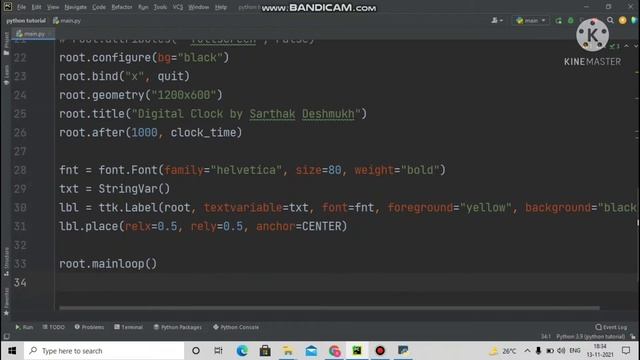Toggle tool window quick access icon

tap(6, 336)
